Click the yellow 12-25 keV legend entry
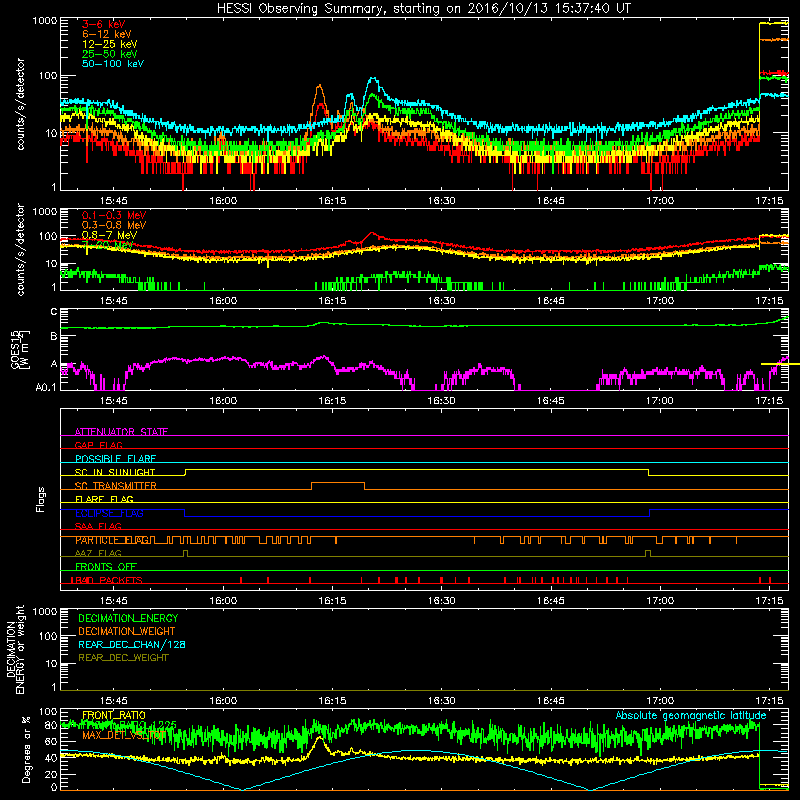 tap(110, 44)
